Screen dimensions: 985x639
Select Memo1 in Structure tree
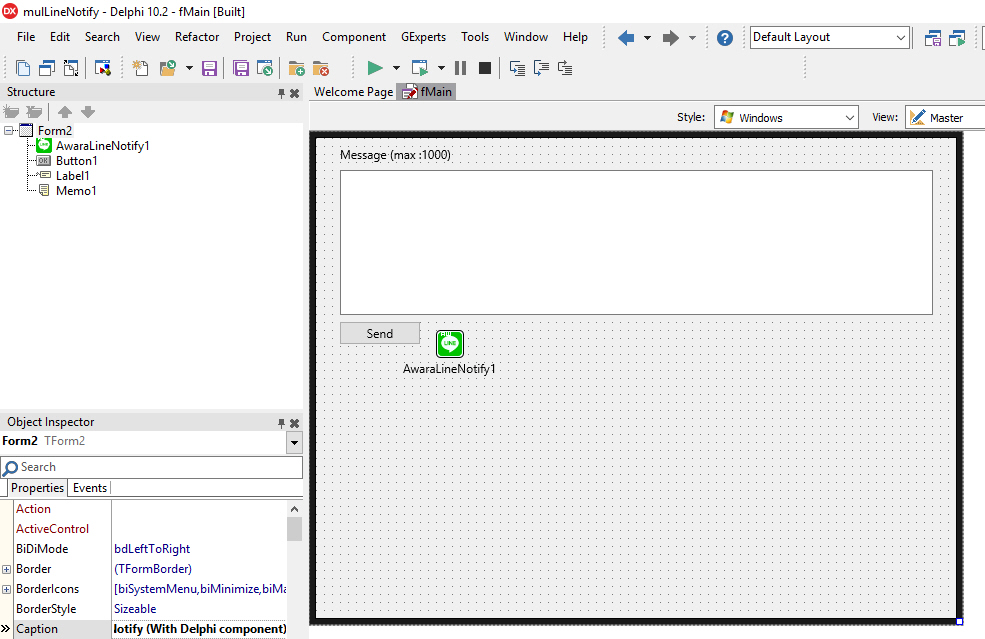(76, 191)
